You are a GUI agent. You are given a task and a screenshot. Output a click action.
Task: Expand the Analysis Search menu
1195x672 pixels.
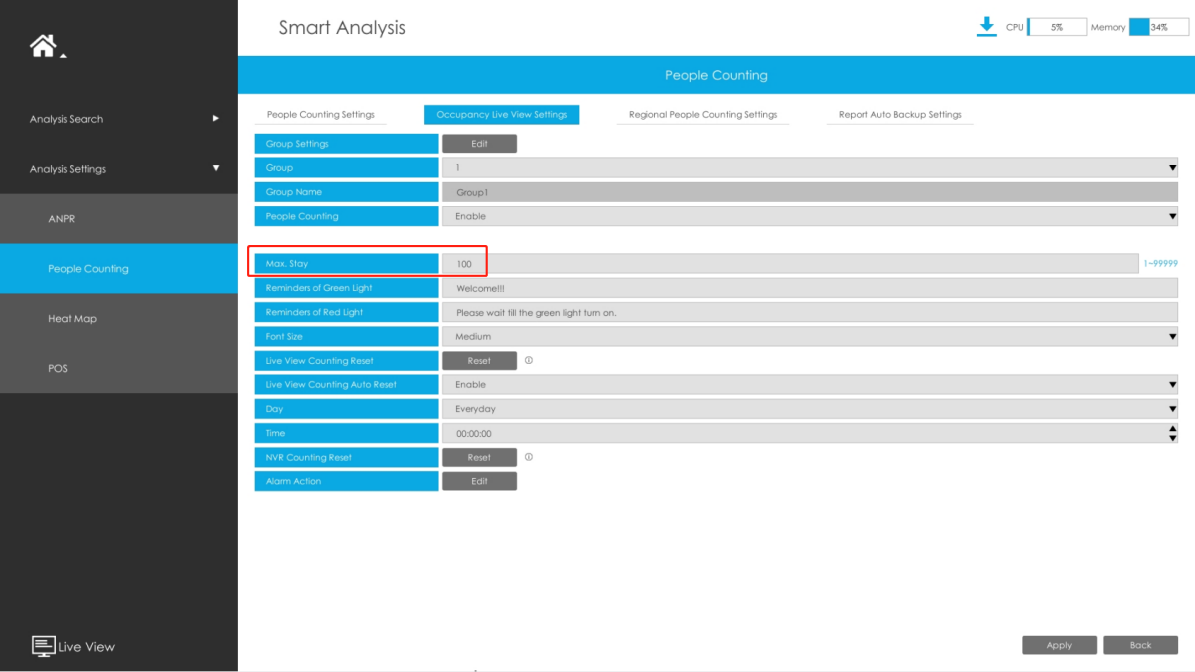coord(216,119)
